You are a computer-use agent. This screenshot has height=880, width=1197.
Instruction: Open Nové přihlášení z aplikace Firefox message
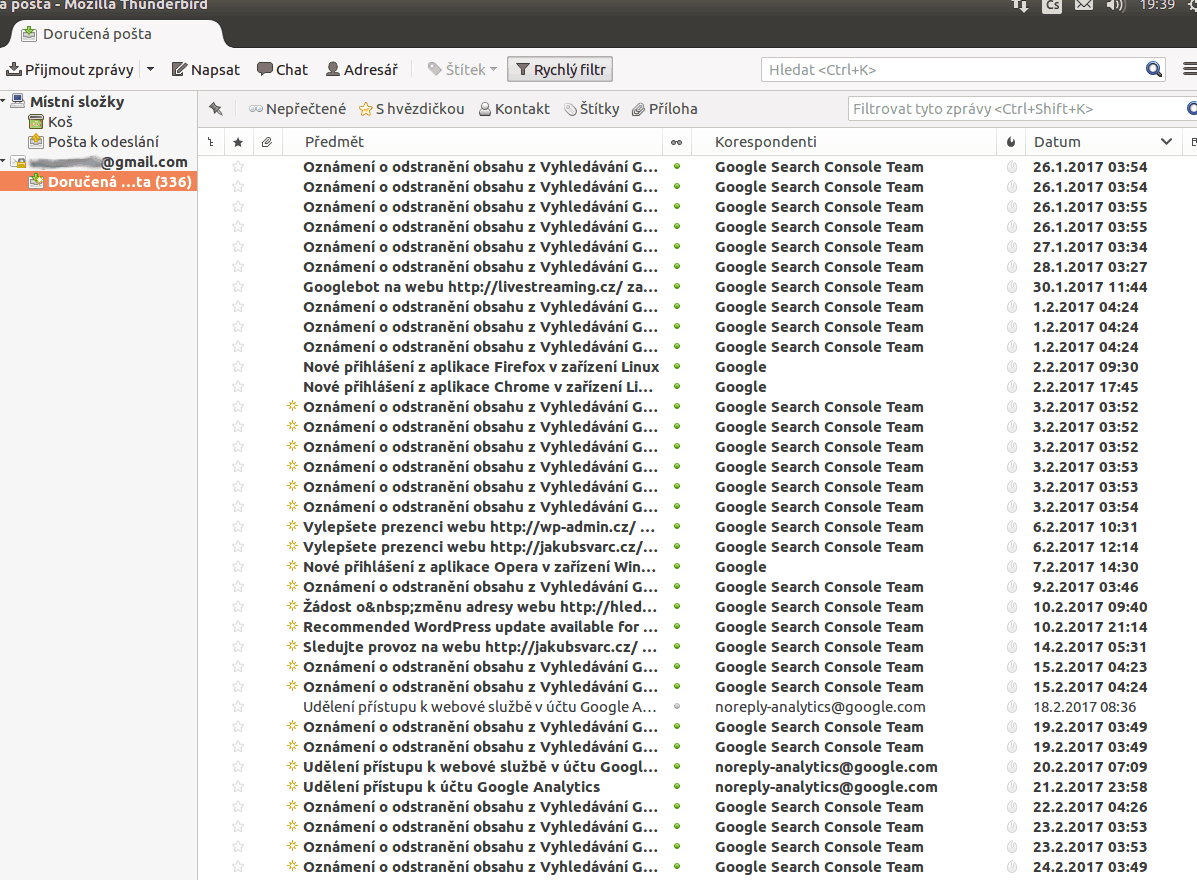481,367
